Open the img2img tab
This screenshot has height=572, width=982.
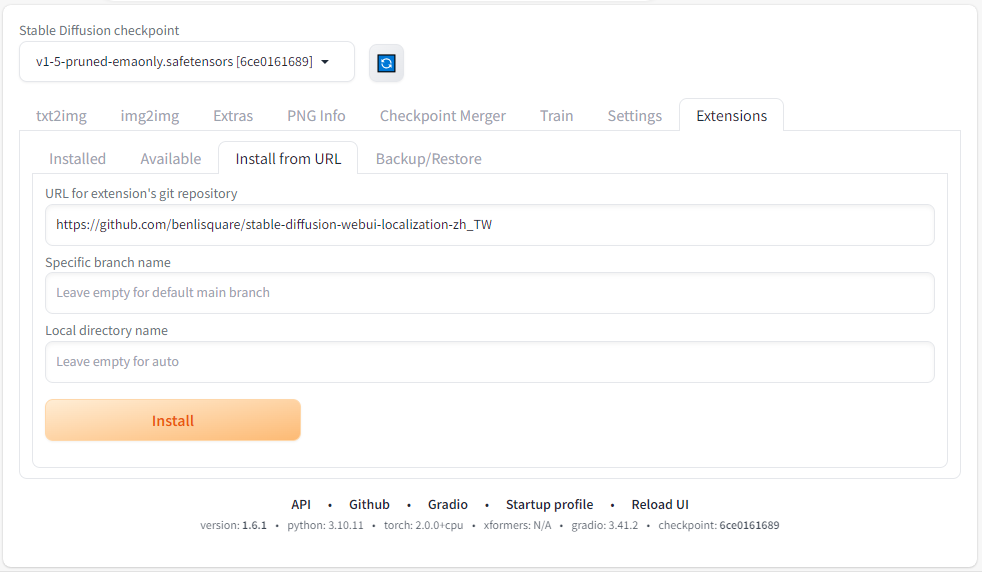150,116
